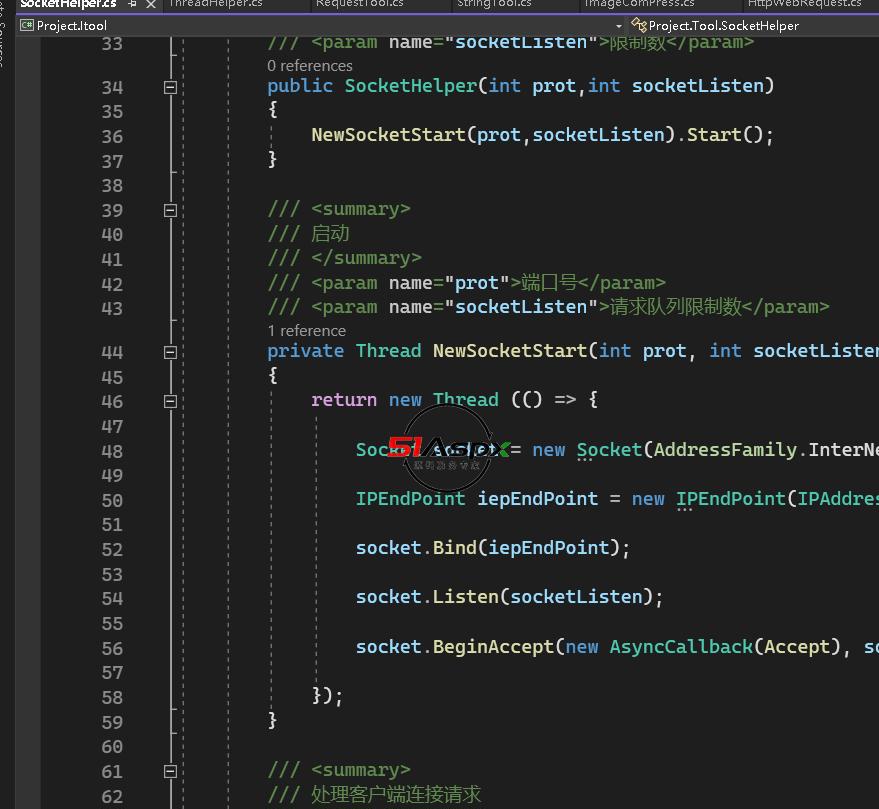Screen dimensions: 879x809
Task: Open the ImageComPress.cs tab
Action: (x=639, y=4)
